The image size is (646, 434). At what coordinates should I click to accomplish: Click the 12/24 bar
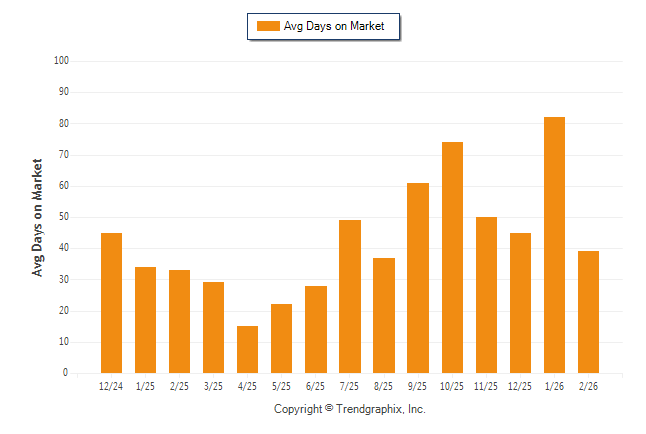point(112,302)
